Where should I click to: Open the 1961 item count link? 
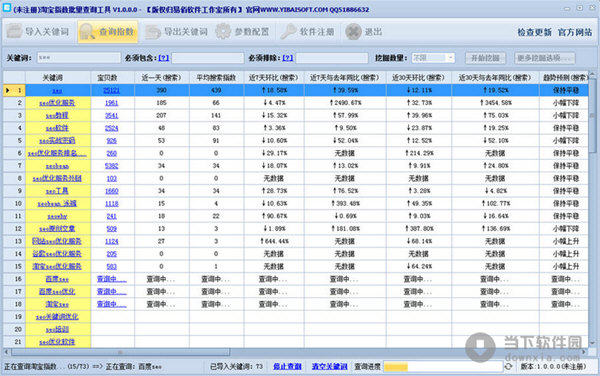point(111,103)
